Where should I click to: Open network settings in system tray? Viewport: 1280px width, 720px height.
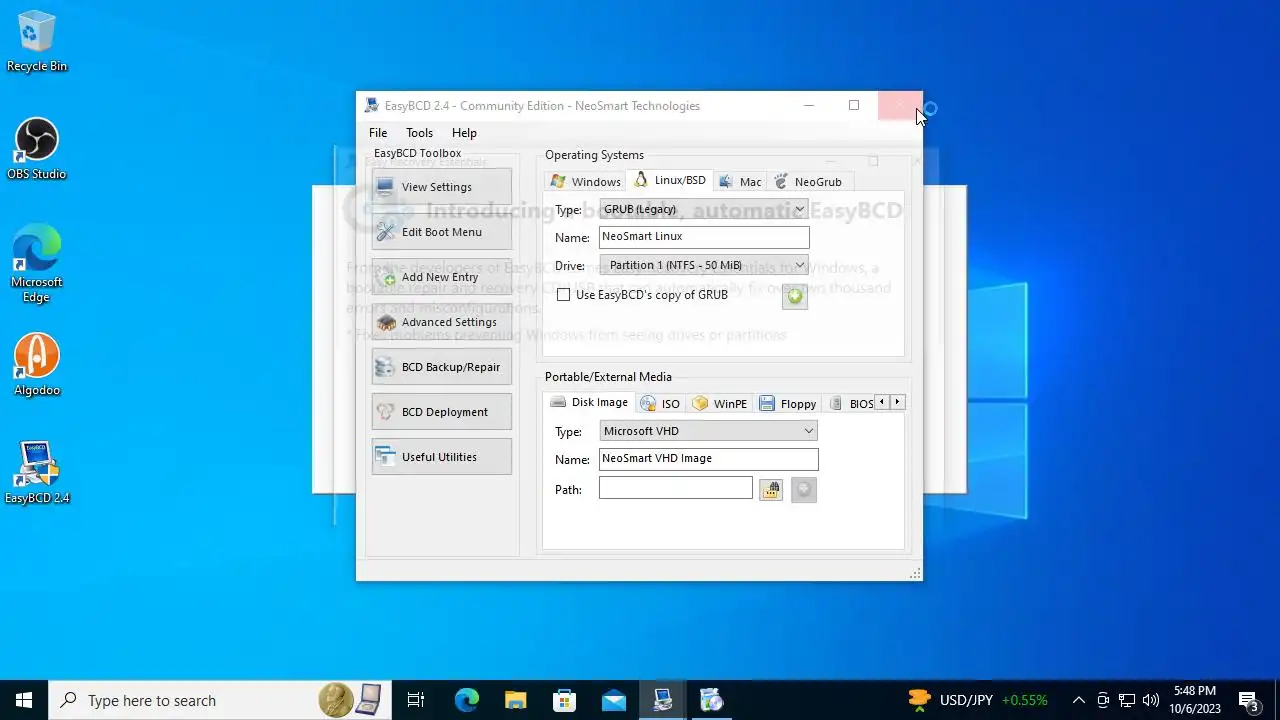(1127, 700)
